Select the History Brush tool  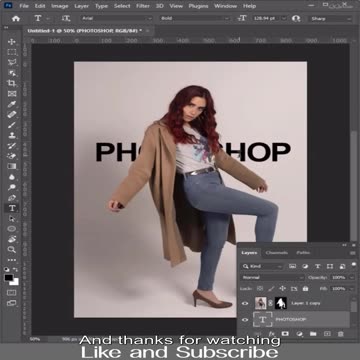[x=12, y=146]
